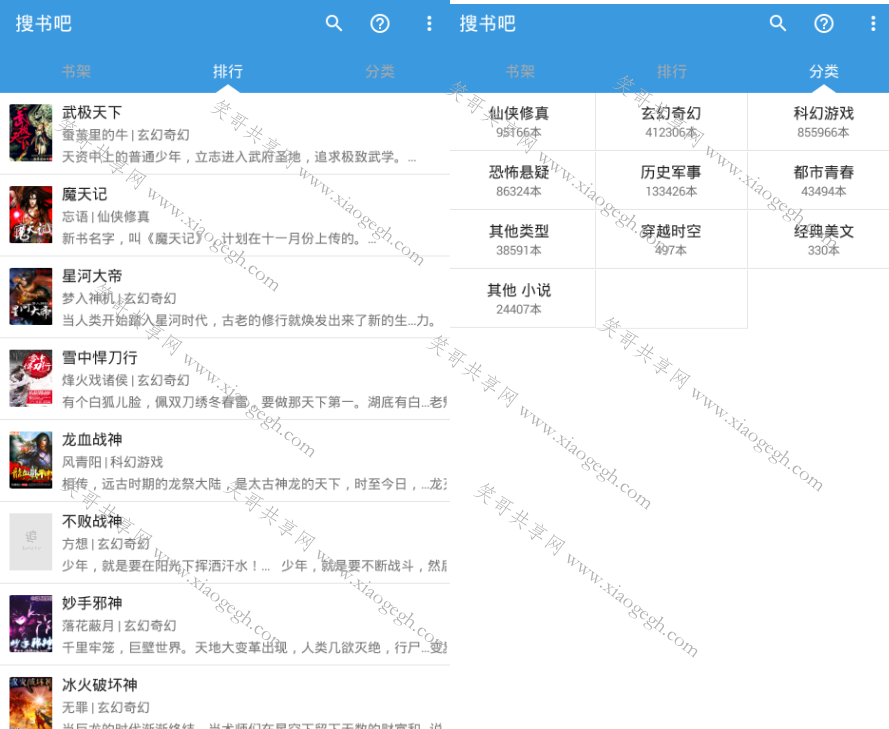This screenshot has width=889, height=729.
Task: Open 都市青春 category
Action: tap(819, 180)
